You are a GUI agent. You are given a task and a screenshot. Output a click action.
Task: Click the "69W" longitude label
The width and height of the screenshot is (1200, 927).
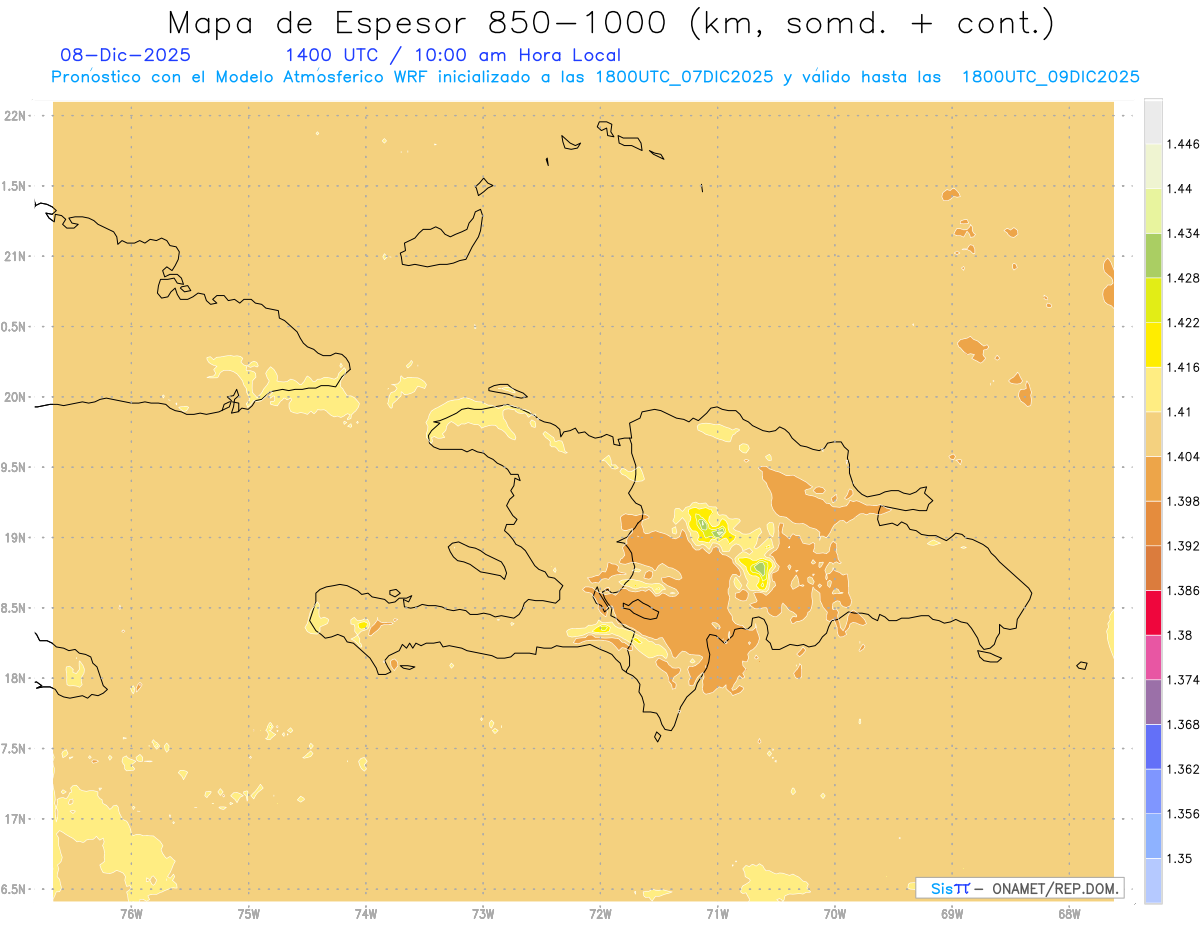[952, 914]
